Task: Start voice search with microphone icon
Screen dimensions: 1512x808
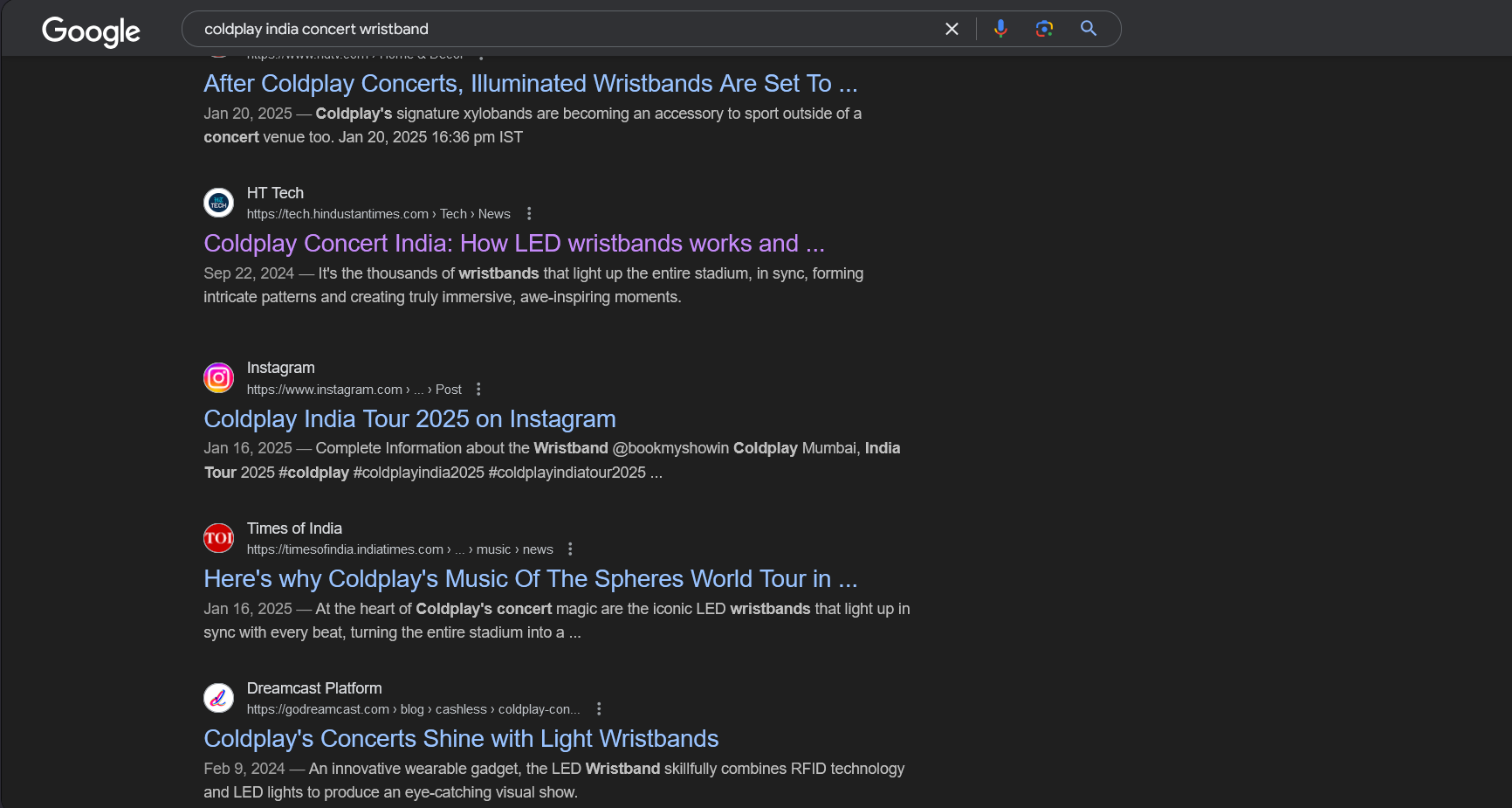Action: tap(1000, 29)
